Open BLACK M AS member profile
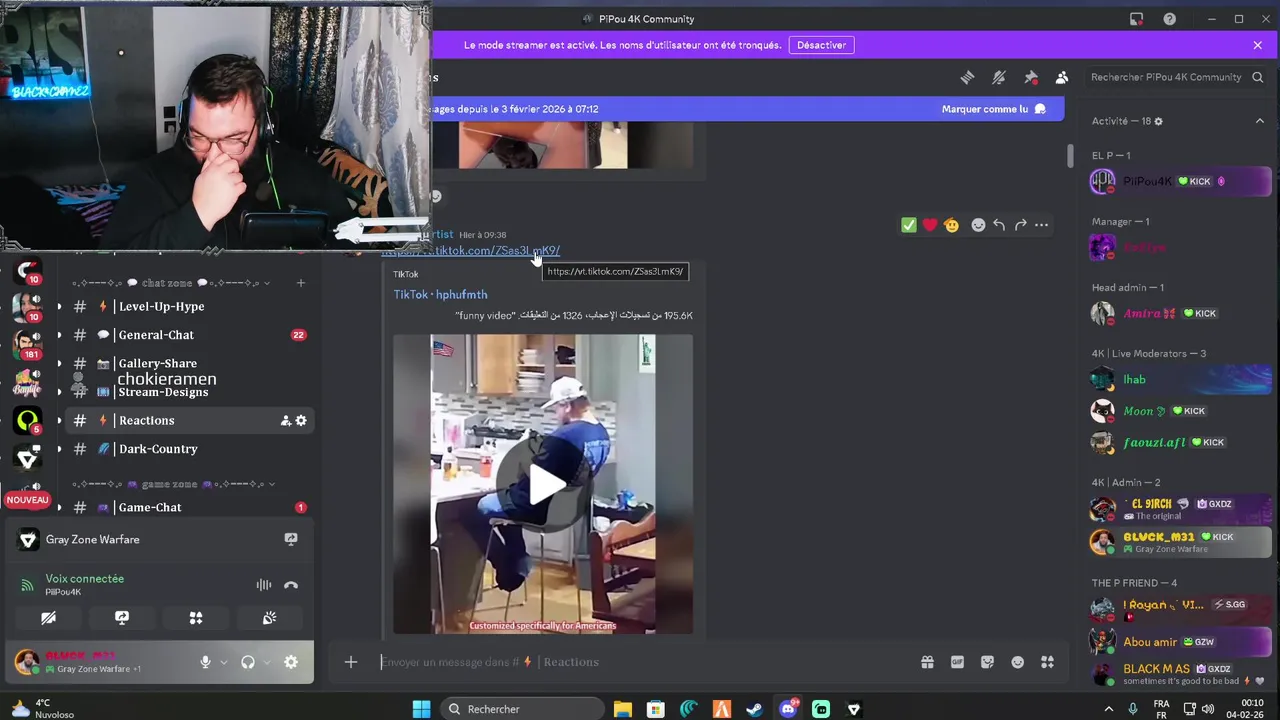The image size is (1280, 720). pyautogui.click(x=1180, y=674)
